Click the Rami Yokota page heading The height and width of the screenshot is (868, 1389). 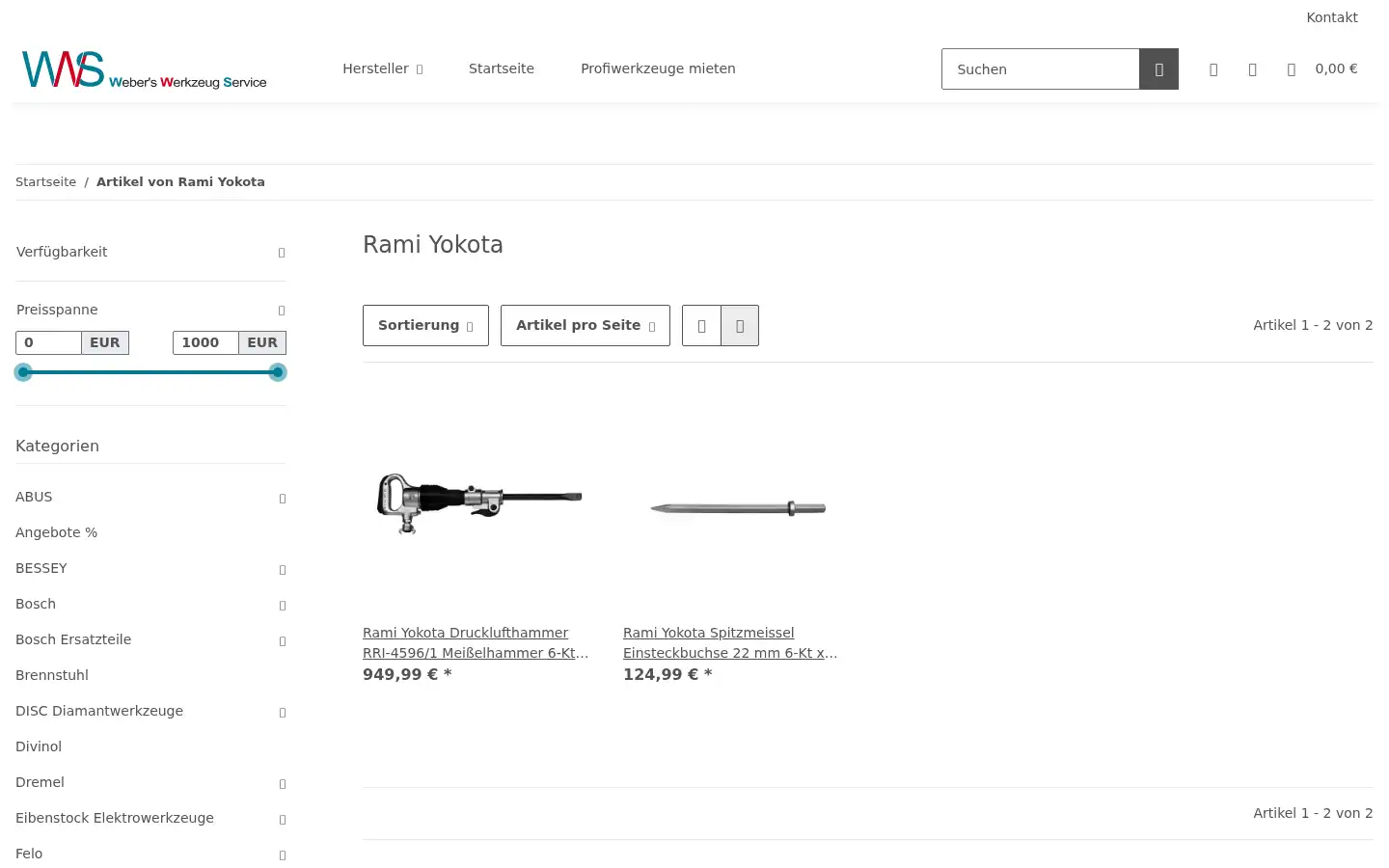433,245
